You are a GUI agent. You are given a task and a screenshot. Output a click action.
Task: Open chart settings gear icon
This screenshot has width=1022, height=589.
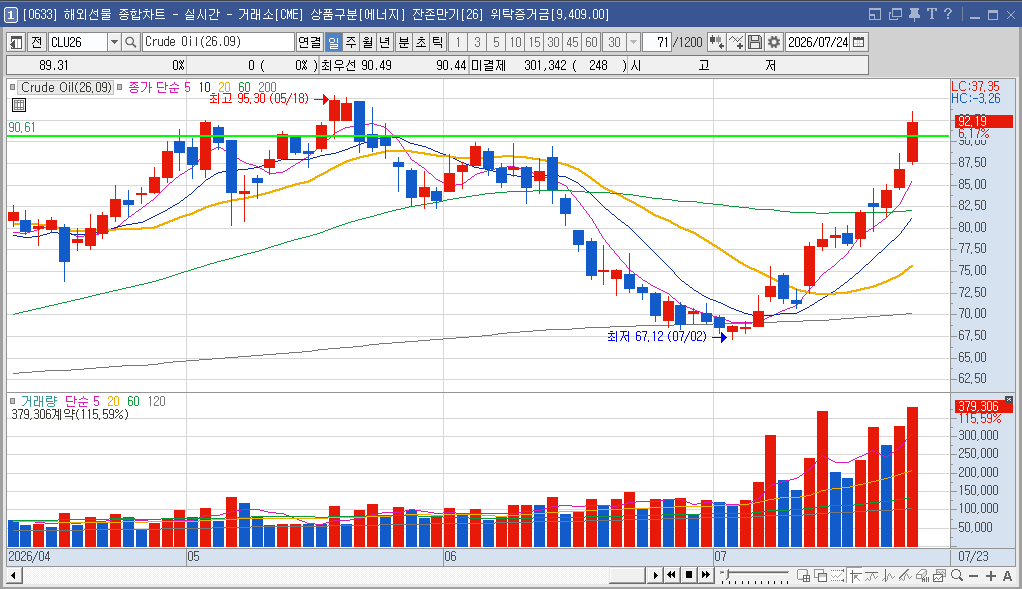[774, 42]
